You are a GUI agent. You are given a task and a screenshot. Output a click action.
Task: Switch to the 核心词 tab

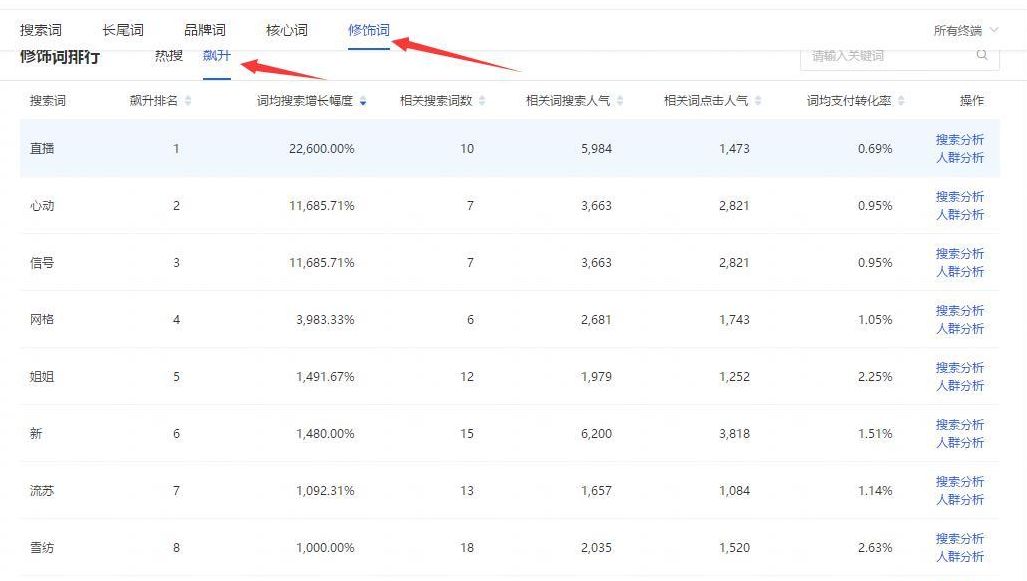[x=285, y=30]
